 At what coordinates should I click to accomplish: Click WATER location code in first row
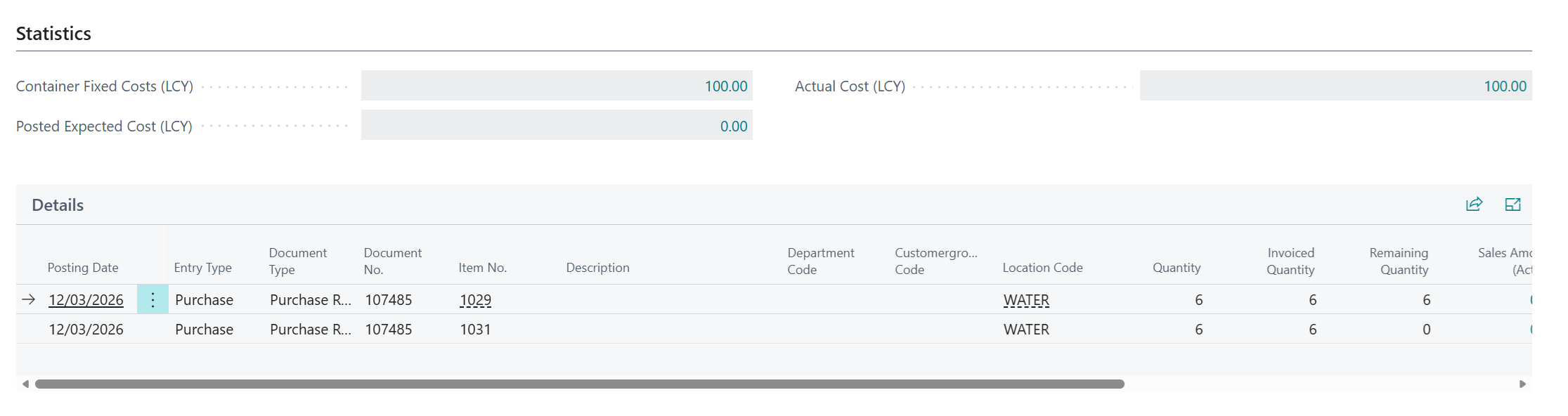1025,300
